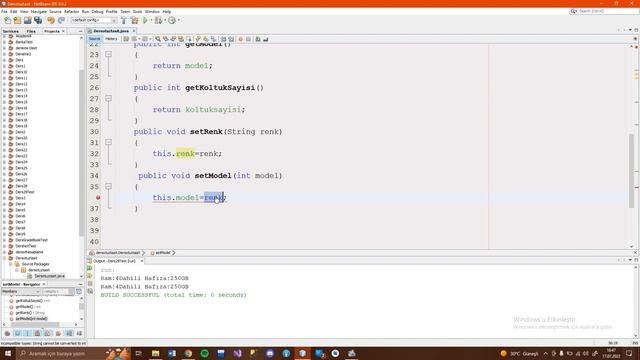This screenshot has width=640, height=360.
Task: Click the Uncomment lines editor icon
Action: (266, 39)
